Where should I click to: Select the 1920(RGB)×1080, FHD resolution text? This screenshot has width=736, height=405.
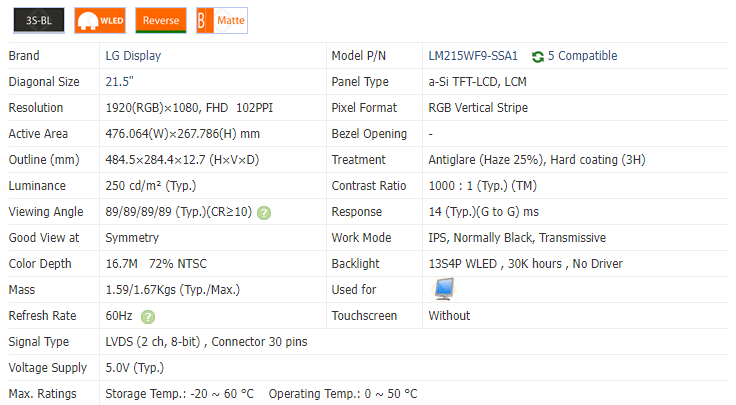click(x=167, y=108)
